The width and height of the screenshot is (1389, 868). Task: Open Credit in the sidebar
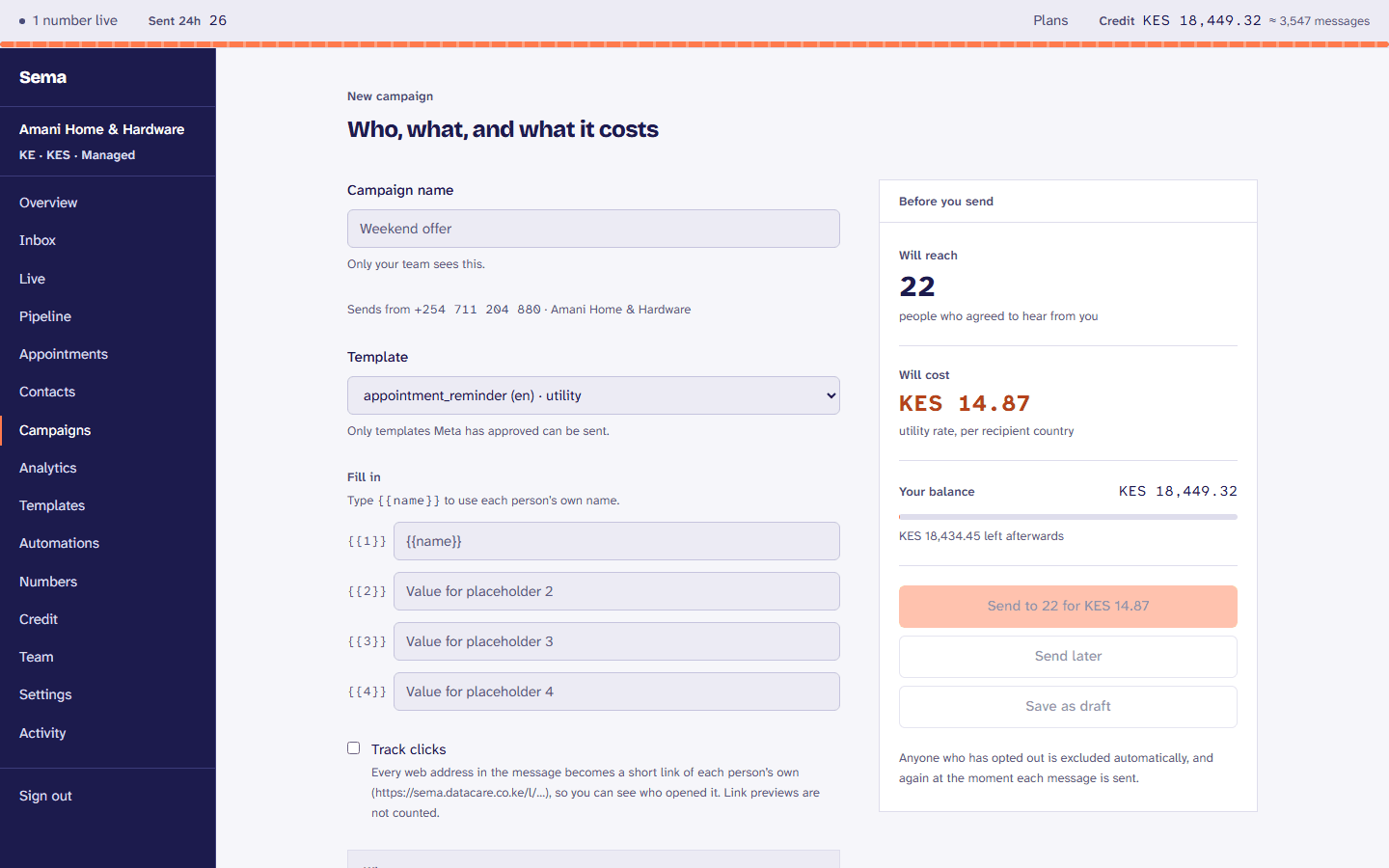[108, 619]
